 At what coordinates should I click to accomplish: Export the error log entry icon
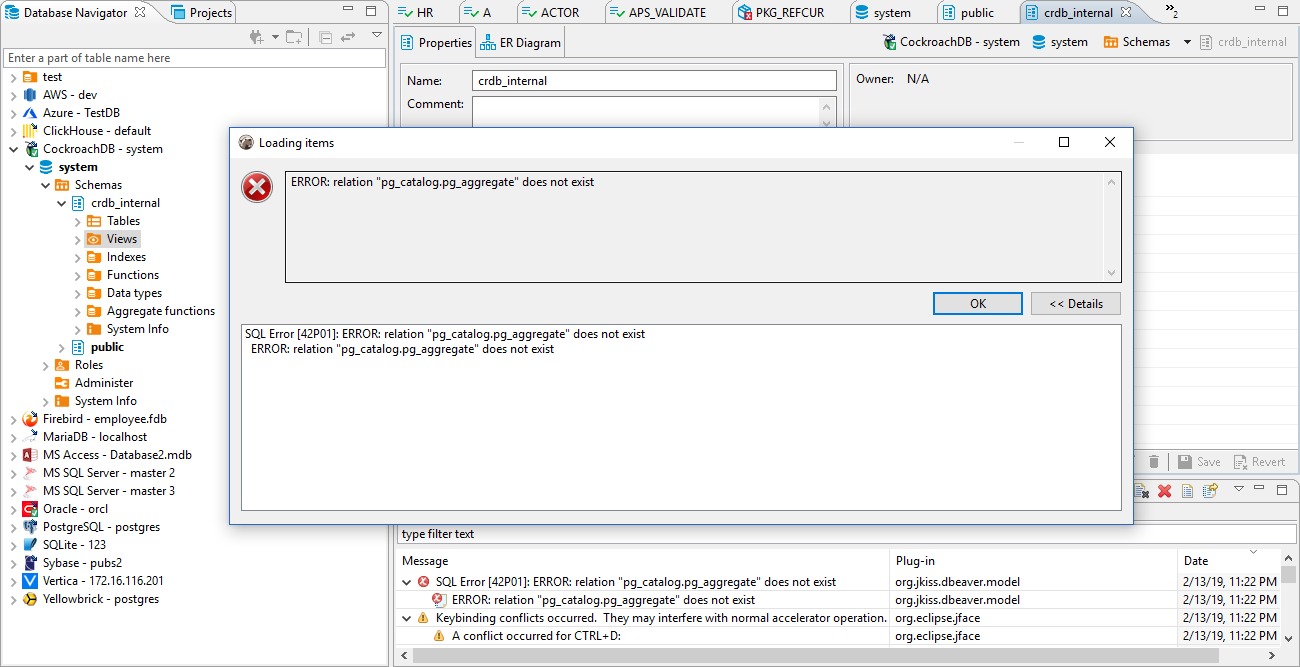tap(1209, 489)
